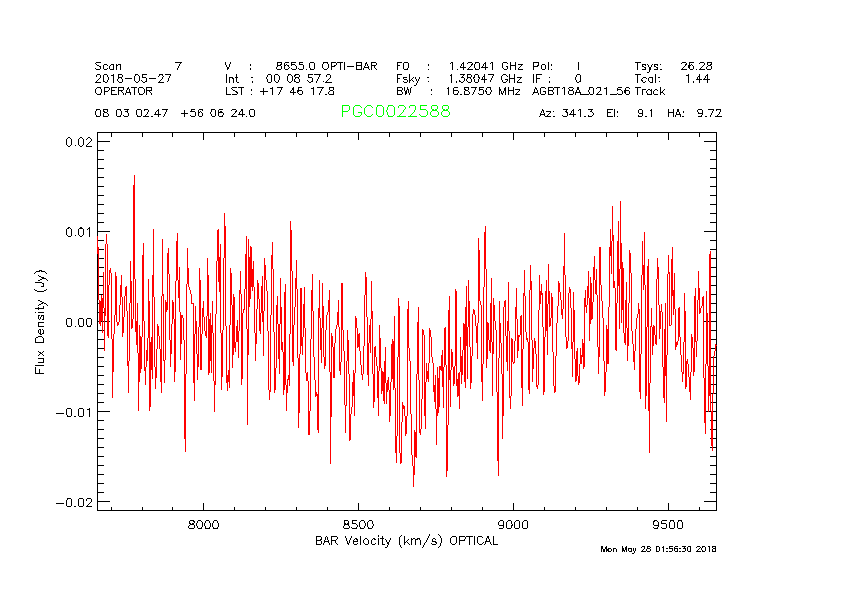Click the -0.01 y-axis tick label

click(75, 412)
